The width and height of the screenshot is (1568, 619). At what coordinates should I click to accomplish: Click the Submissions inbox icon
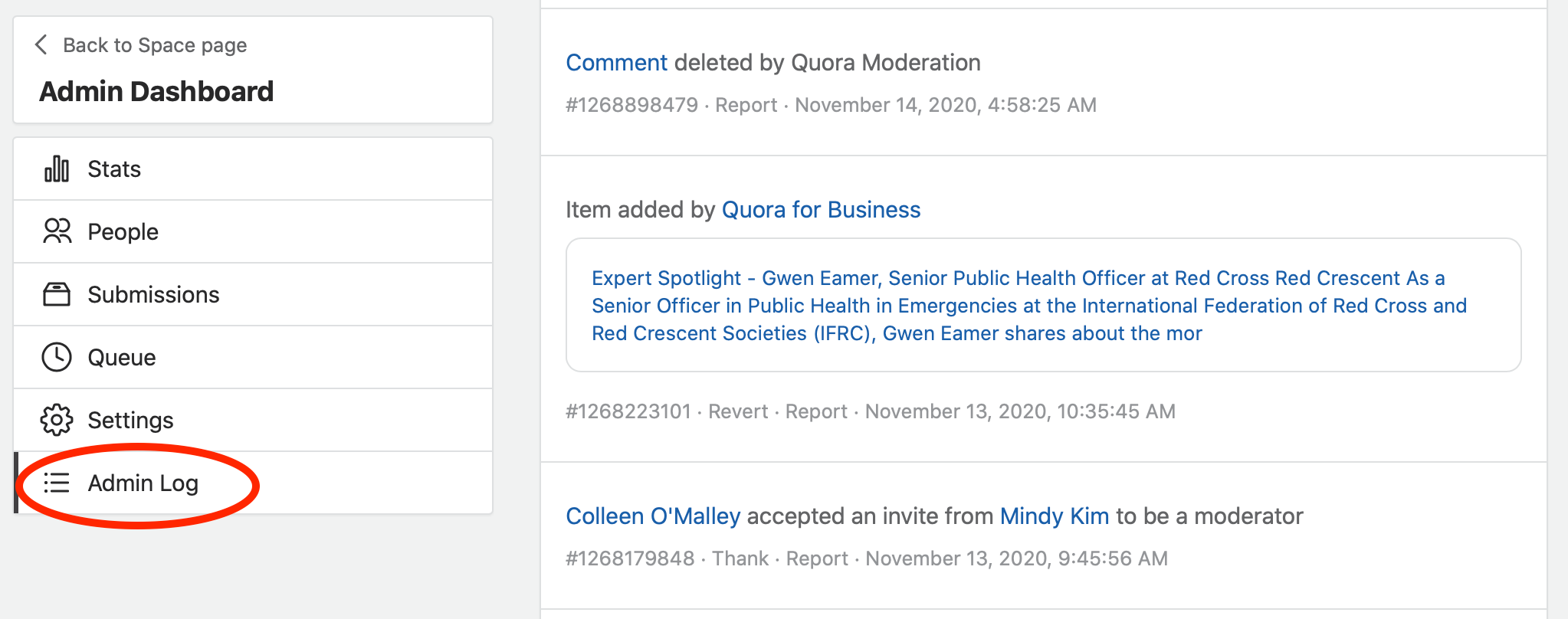[57, 294]
